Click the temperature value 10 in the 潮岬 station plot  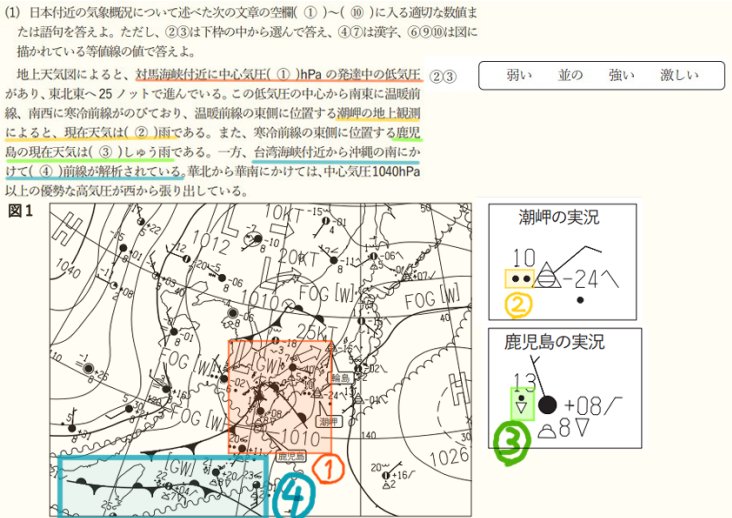524,258
